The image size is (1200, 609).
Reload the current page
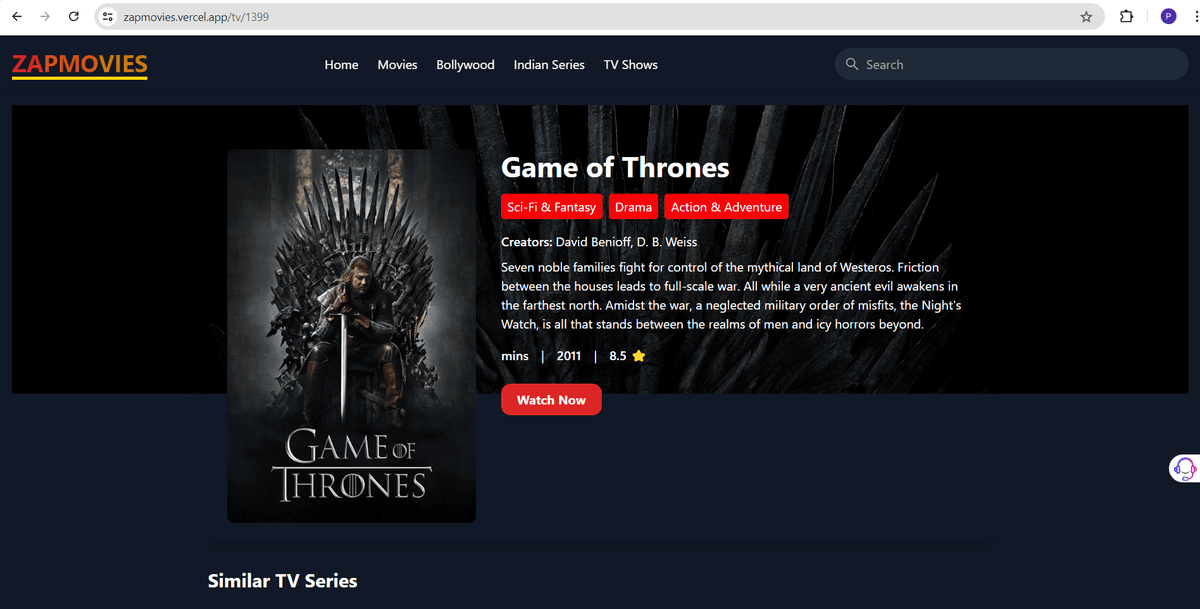click(74, 17)
